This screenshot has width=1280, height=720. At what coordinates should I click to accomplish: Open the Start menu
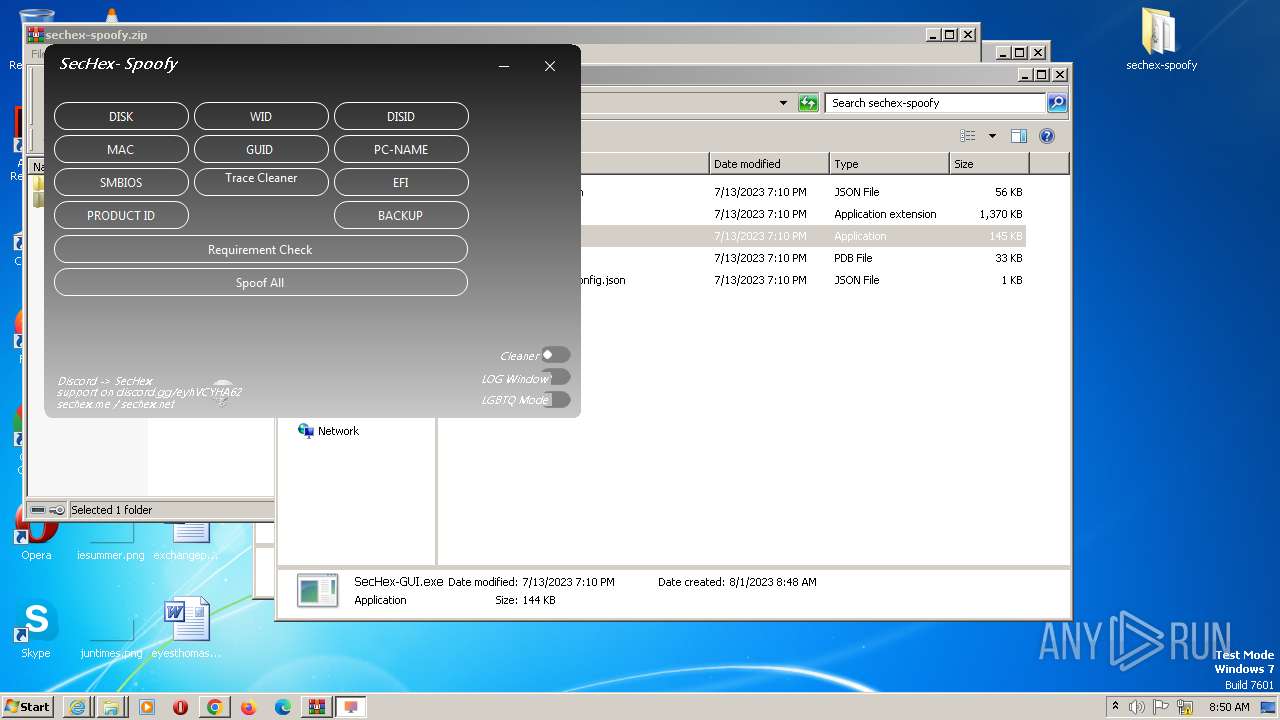pos(28,706)
